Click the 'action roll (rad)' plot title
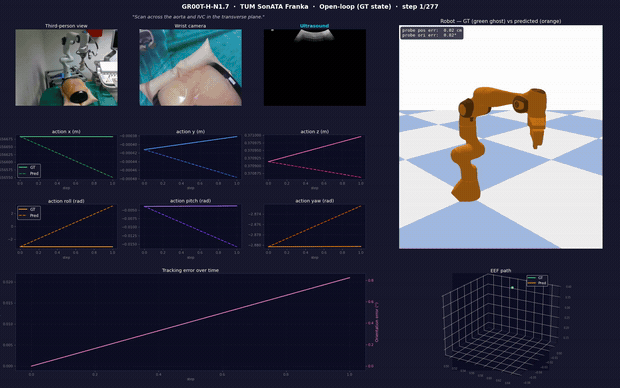This screenshot has height=388, width=620. point(66,201)
